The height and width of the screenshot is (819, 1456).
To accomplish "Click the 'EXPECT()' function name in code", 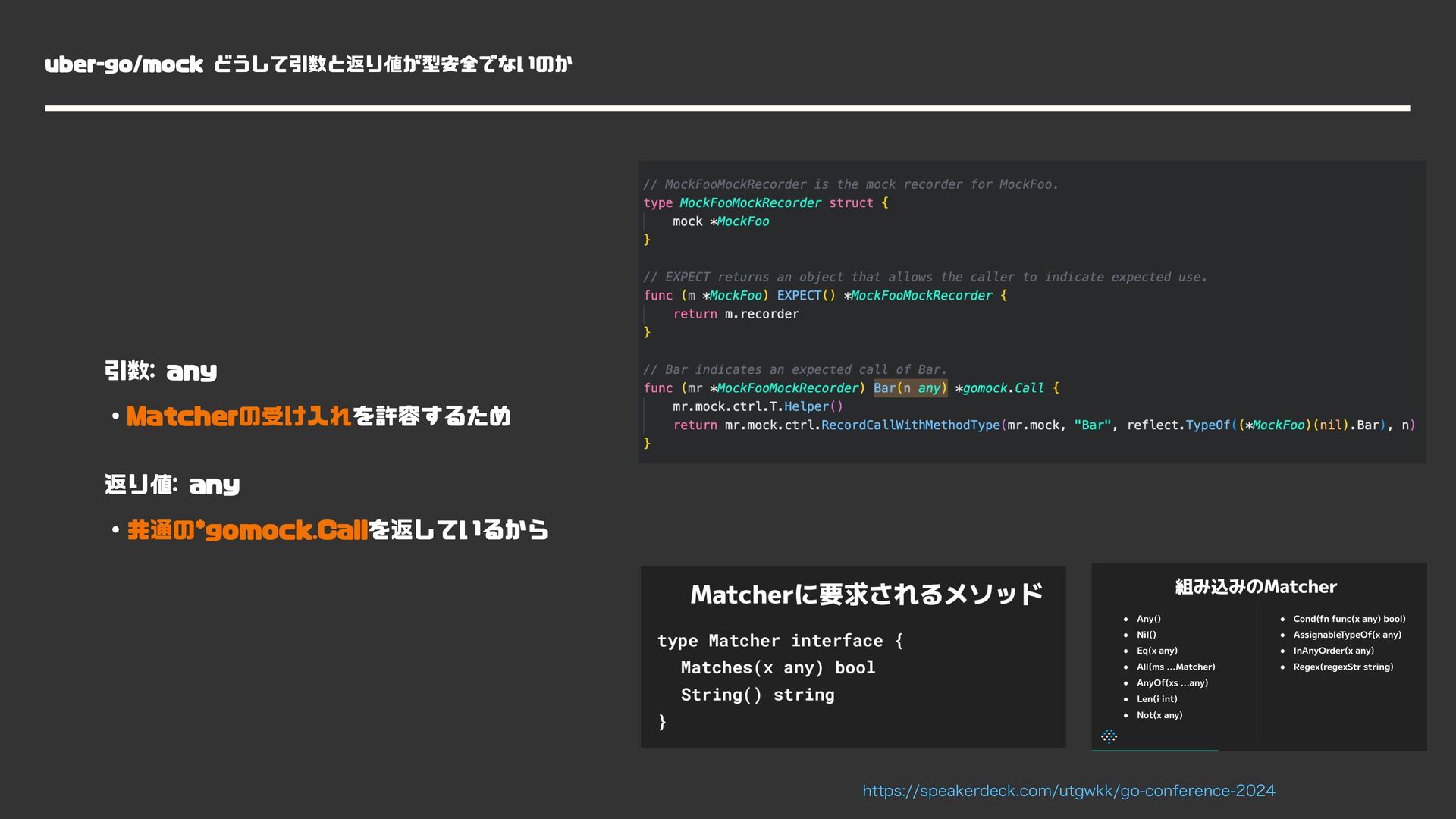I will [806, 296].
